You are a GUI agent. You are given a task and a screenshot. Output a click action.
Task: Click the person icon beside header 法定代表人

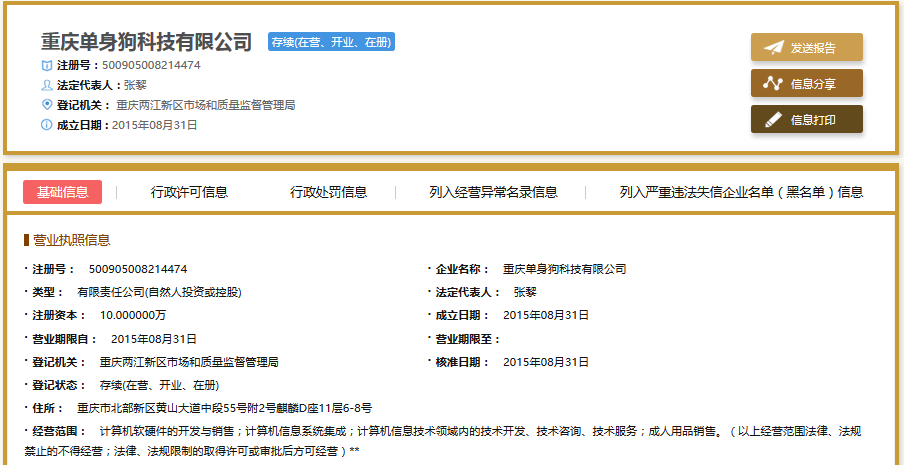click(46, 85)
